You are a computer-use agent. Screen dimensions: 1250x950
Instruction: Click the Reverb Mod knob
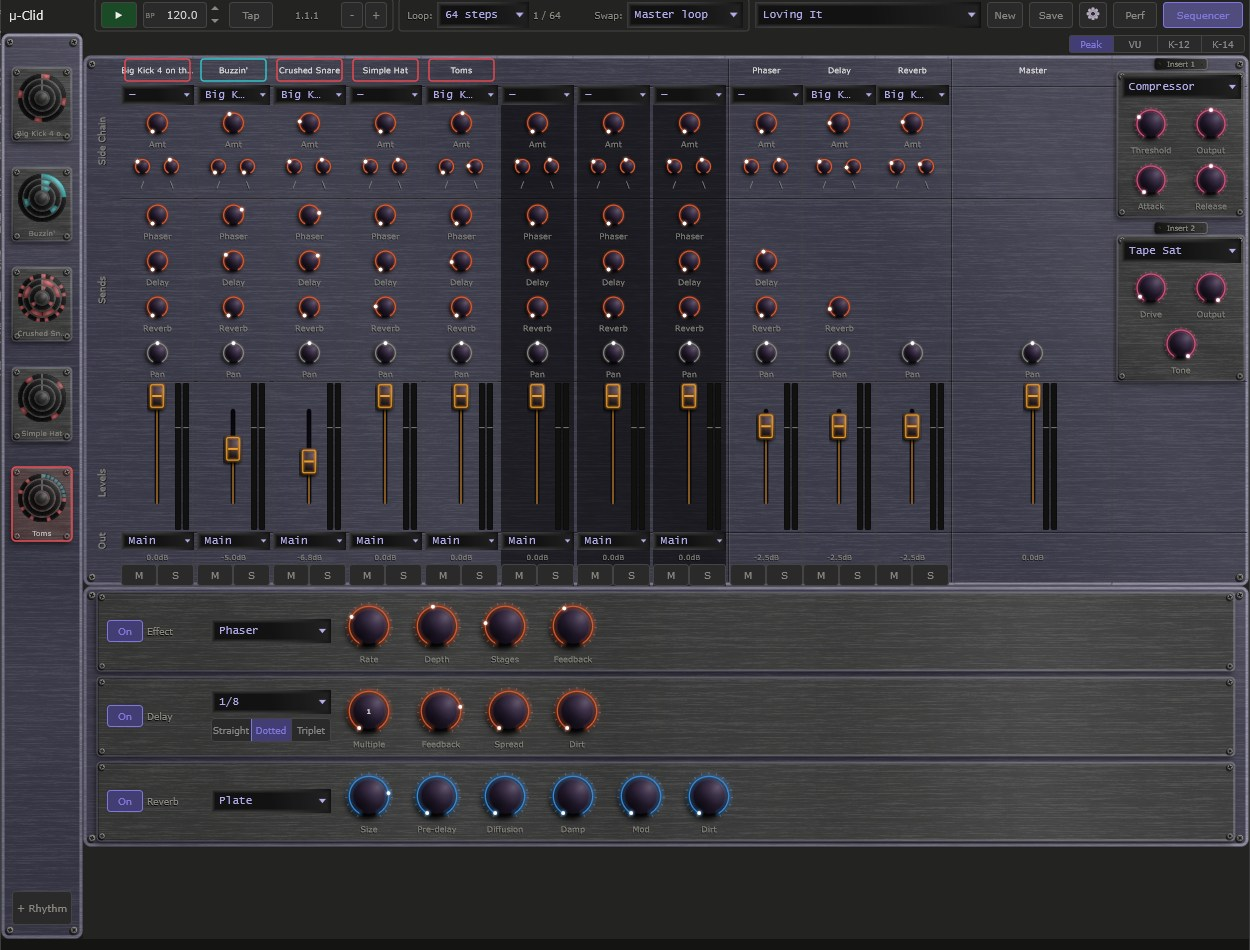[641, 797]
